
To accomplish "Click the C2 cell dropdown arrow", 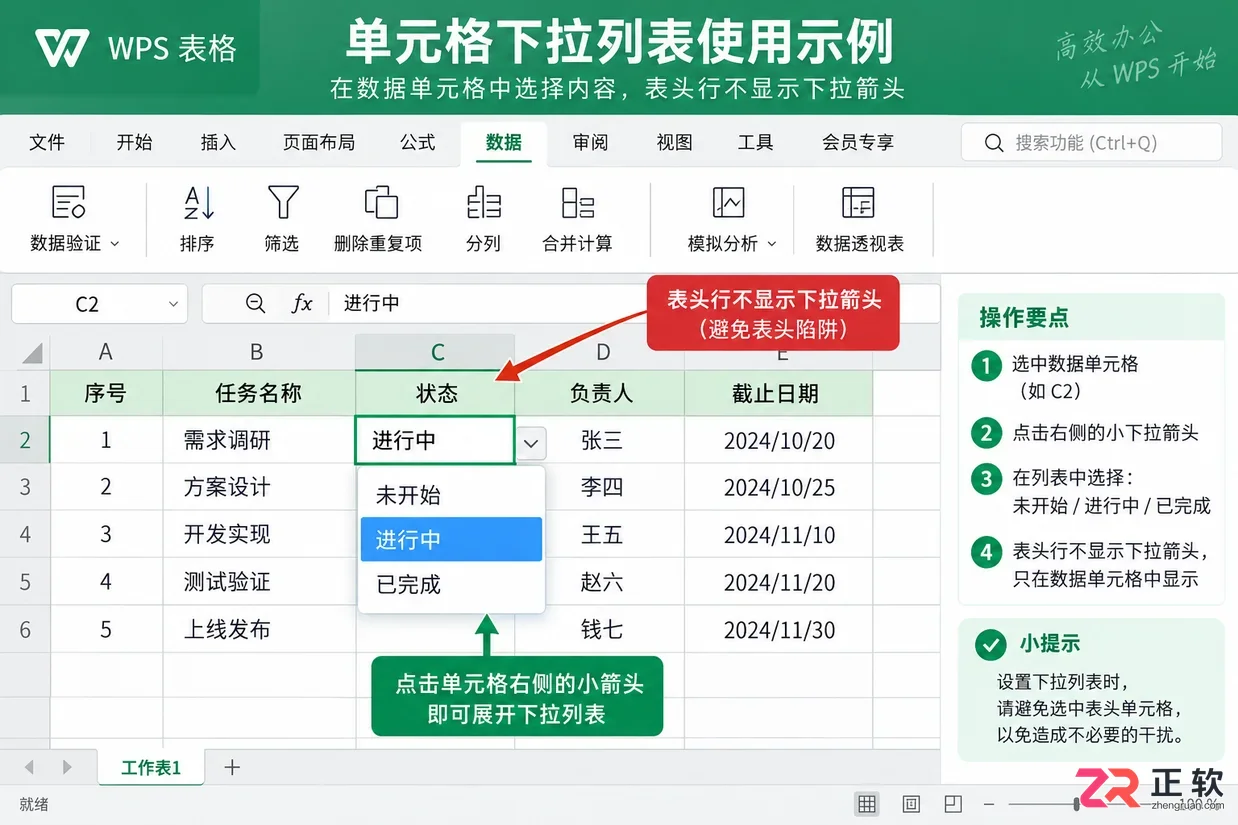I will tap(531, 441).
